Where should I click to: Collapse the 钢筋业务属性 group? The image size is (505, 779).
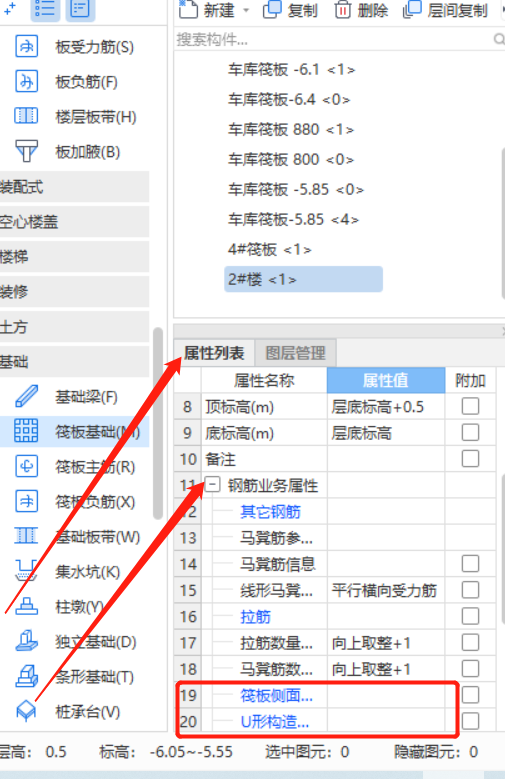213,484
